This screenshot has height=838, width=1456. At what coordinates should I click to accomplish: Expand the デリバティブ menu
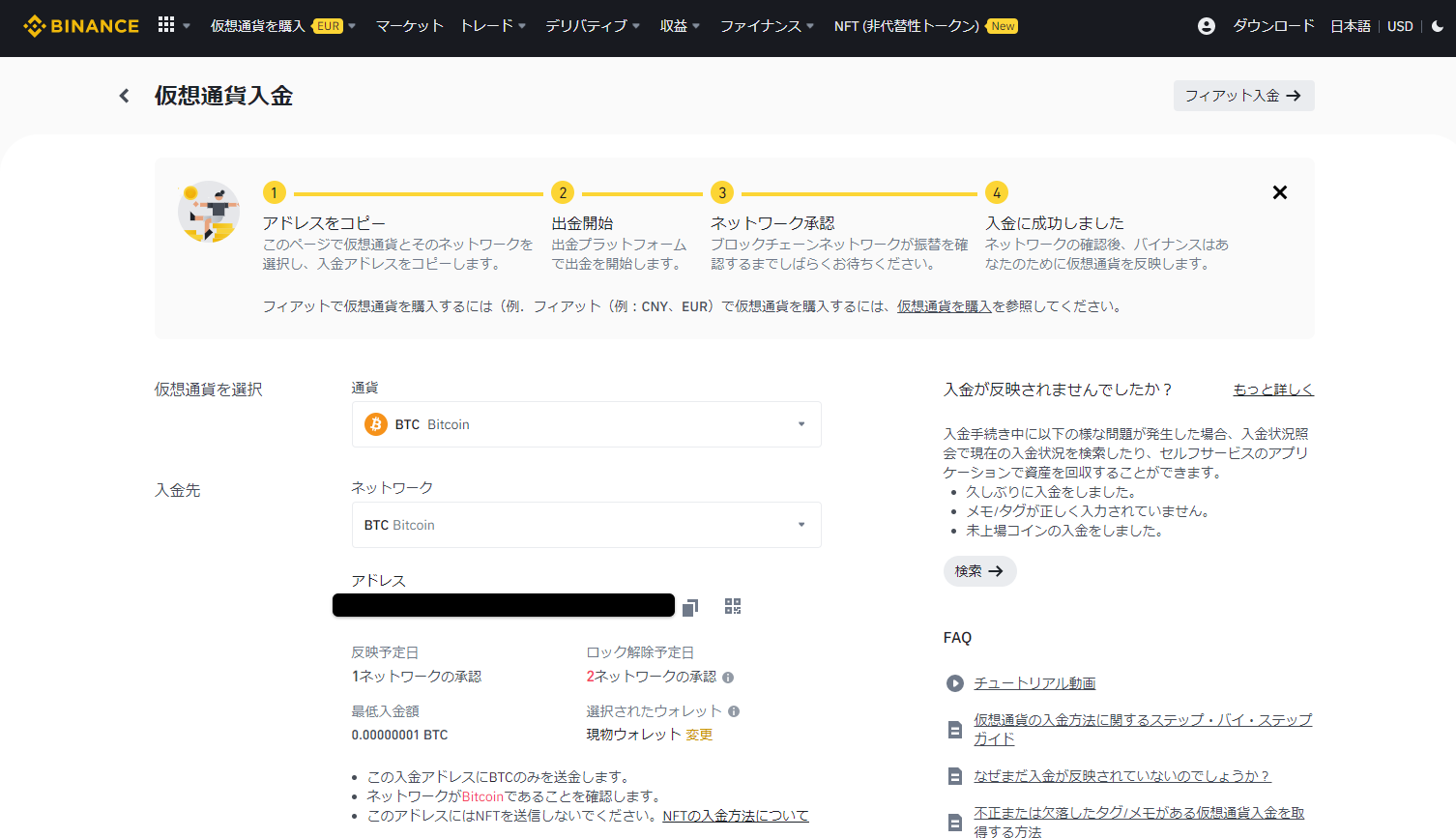(x=593, y=26)
